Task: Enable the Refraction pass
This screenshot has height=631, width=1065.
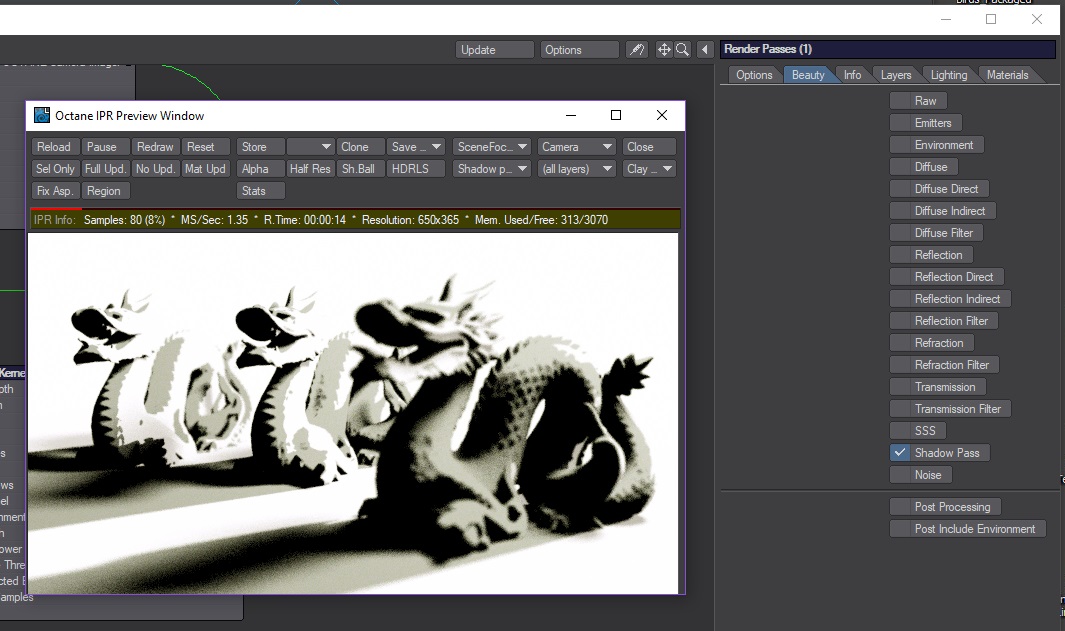Action: 900,343
